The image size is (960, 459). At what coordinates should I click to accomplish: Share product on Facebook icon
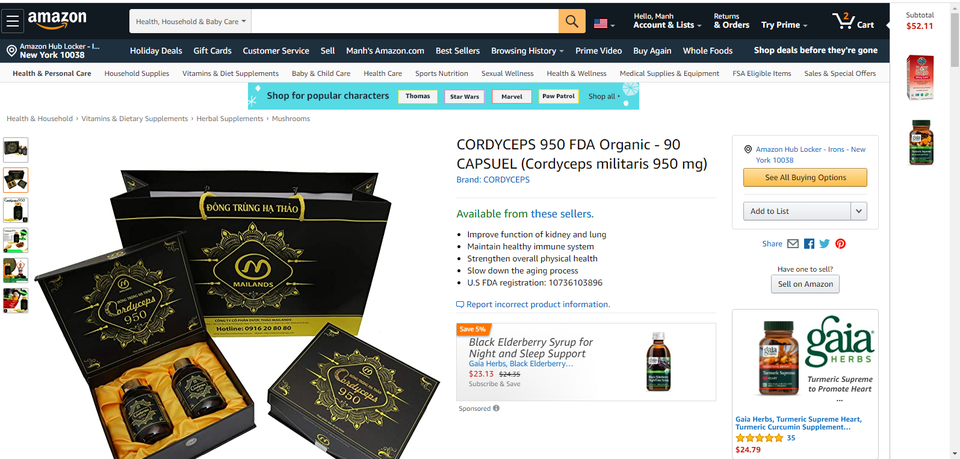coord(809,244)
